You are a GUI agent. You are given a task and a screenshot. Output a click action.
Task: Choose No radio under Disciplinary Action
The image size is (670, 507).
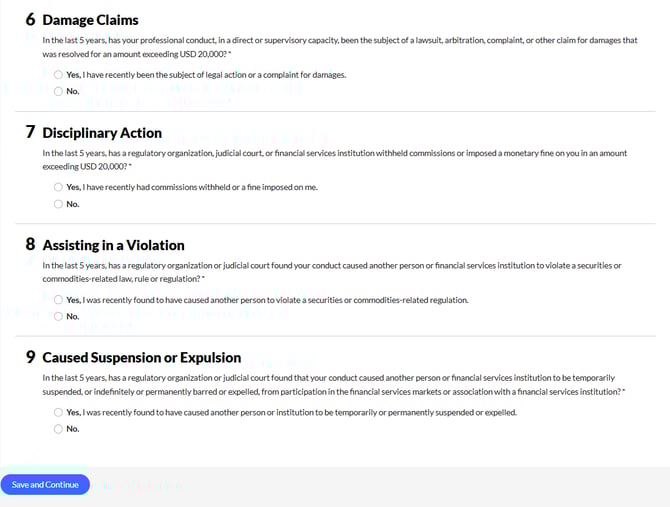pos(58,204)
